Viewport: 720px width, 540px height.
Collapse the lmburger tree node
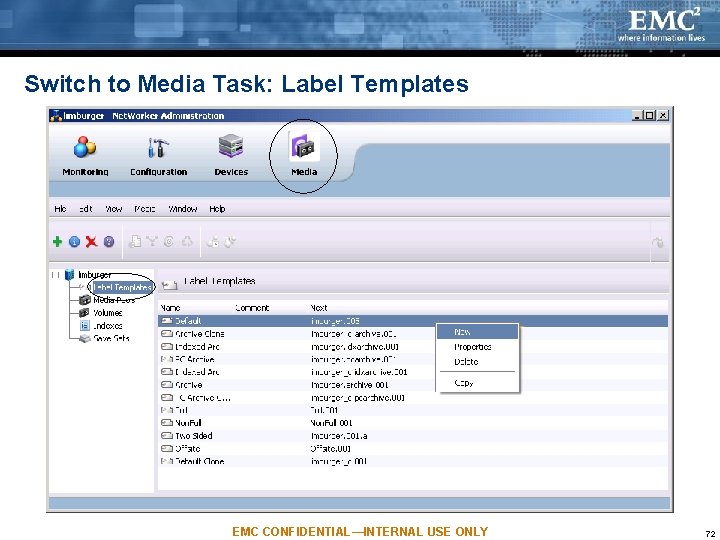(x=55, y=275)
